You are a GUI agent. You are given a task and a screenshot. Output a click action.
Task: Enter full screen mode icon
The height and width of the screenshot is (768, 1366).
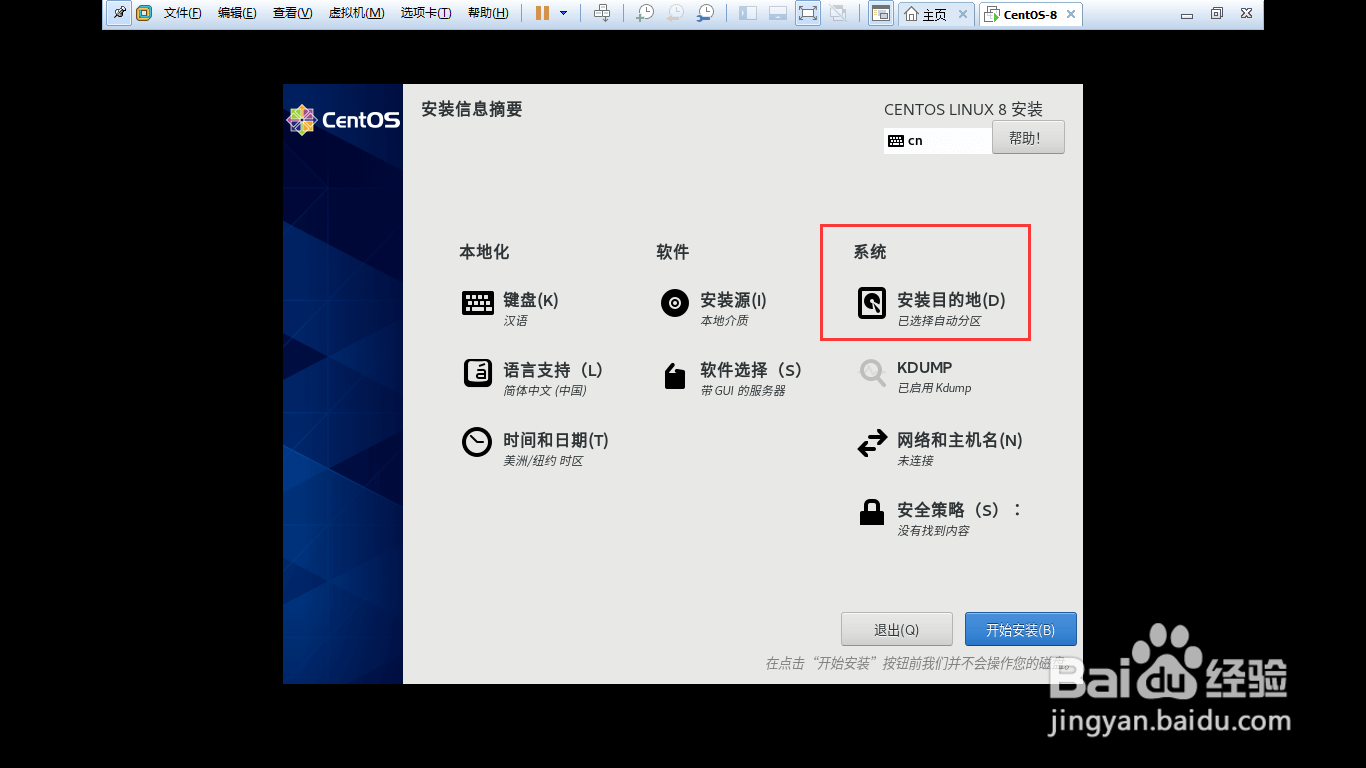(808, 14)
